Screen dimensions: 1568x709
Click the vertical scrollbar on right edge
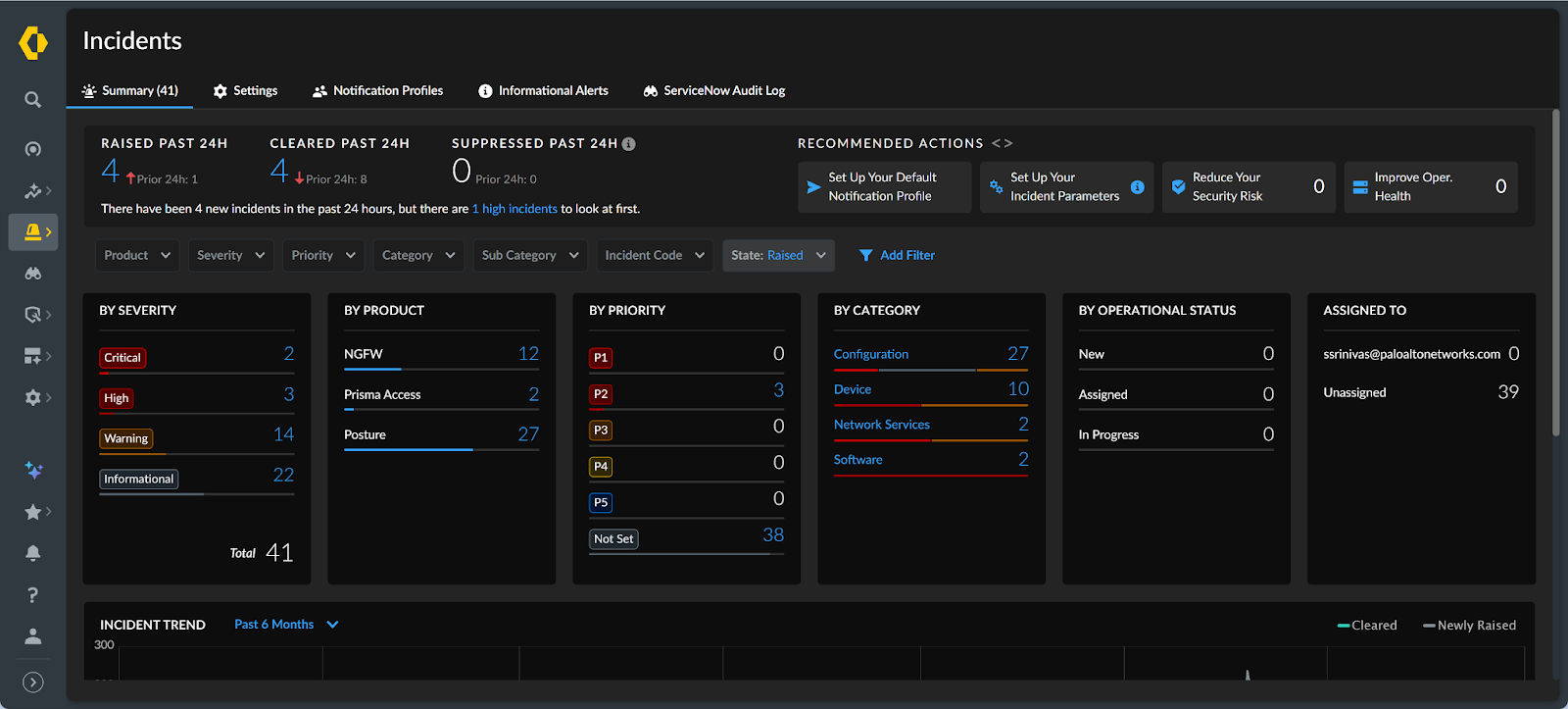pos(1555,275)
